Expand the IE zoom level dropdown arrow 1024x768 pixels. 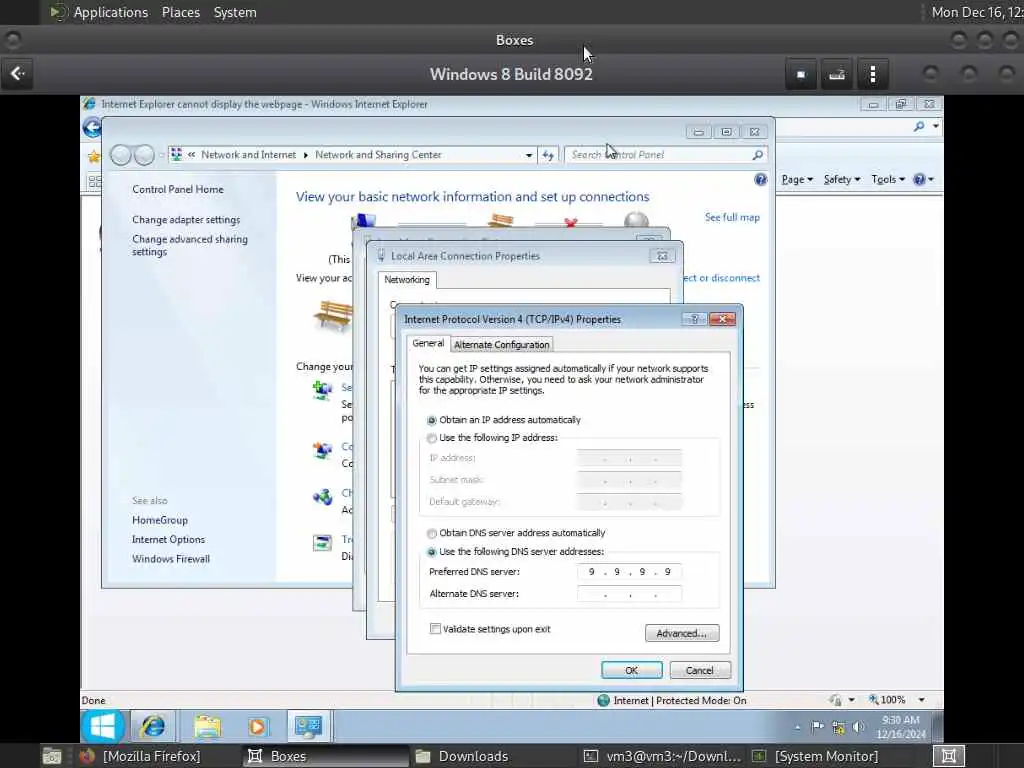[x=921, y=700]
